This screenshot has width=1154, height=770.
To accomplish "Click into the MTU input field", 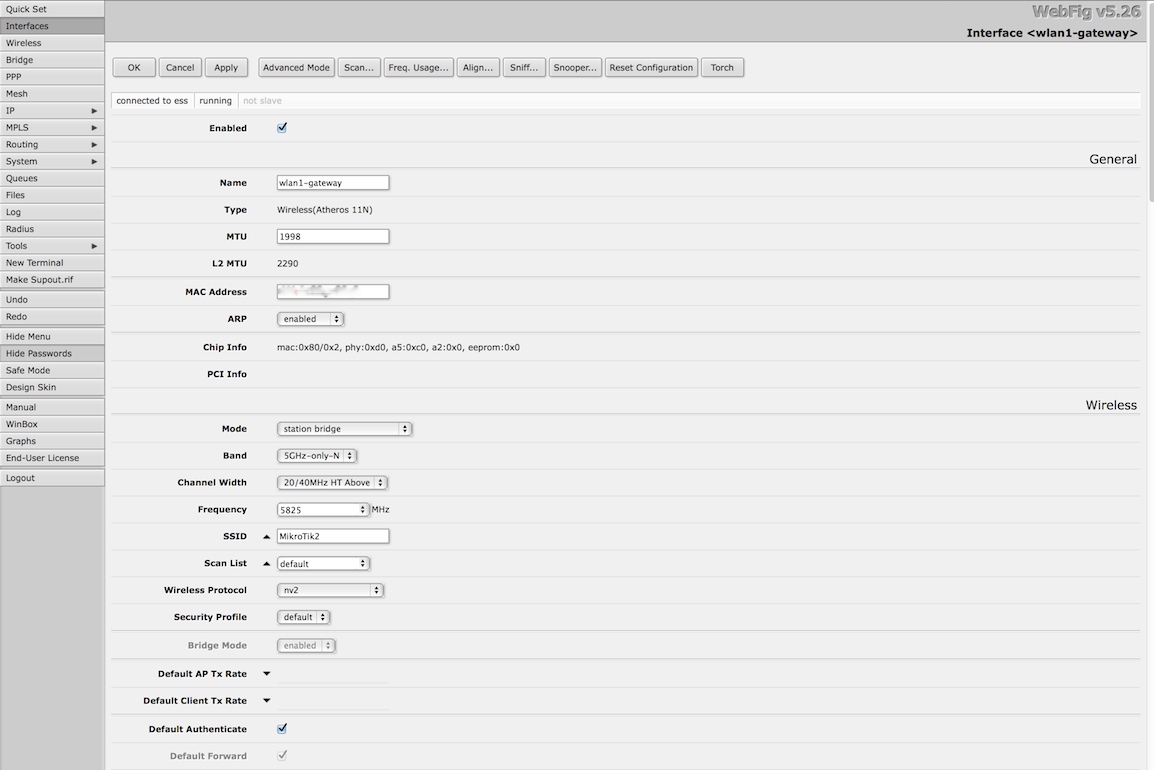I will click(332, 237).
